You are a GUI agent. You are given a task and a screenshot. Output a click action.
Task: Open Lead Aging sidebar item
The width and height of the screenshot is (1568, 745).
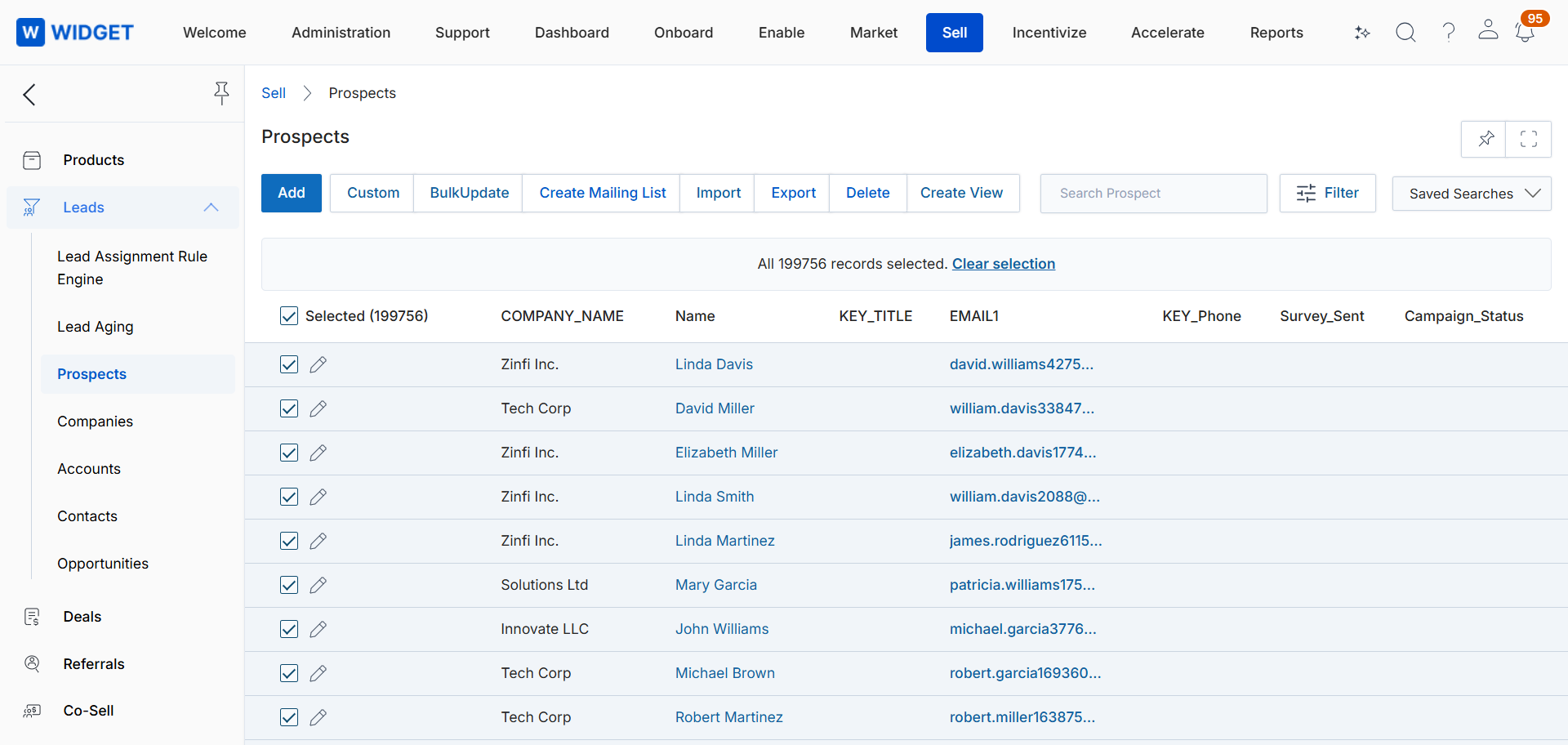click(96, 327)
